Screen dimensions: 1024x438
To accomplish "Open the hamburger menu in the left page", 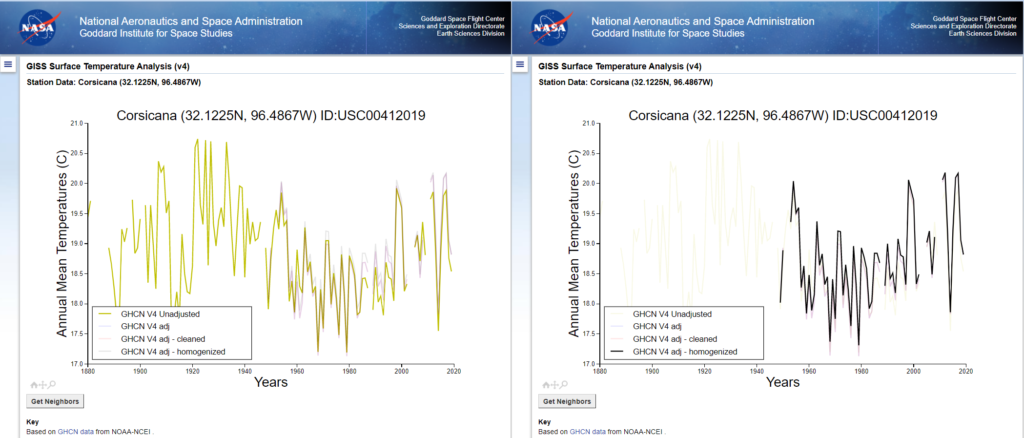I will tap(7, 64).
